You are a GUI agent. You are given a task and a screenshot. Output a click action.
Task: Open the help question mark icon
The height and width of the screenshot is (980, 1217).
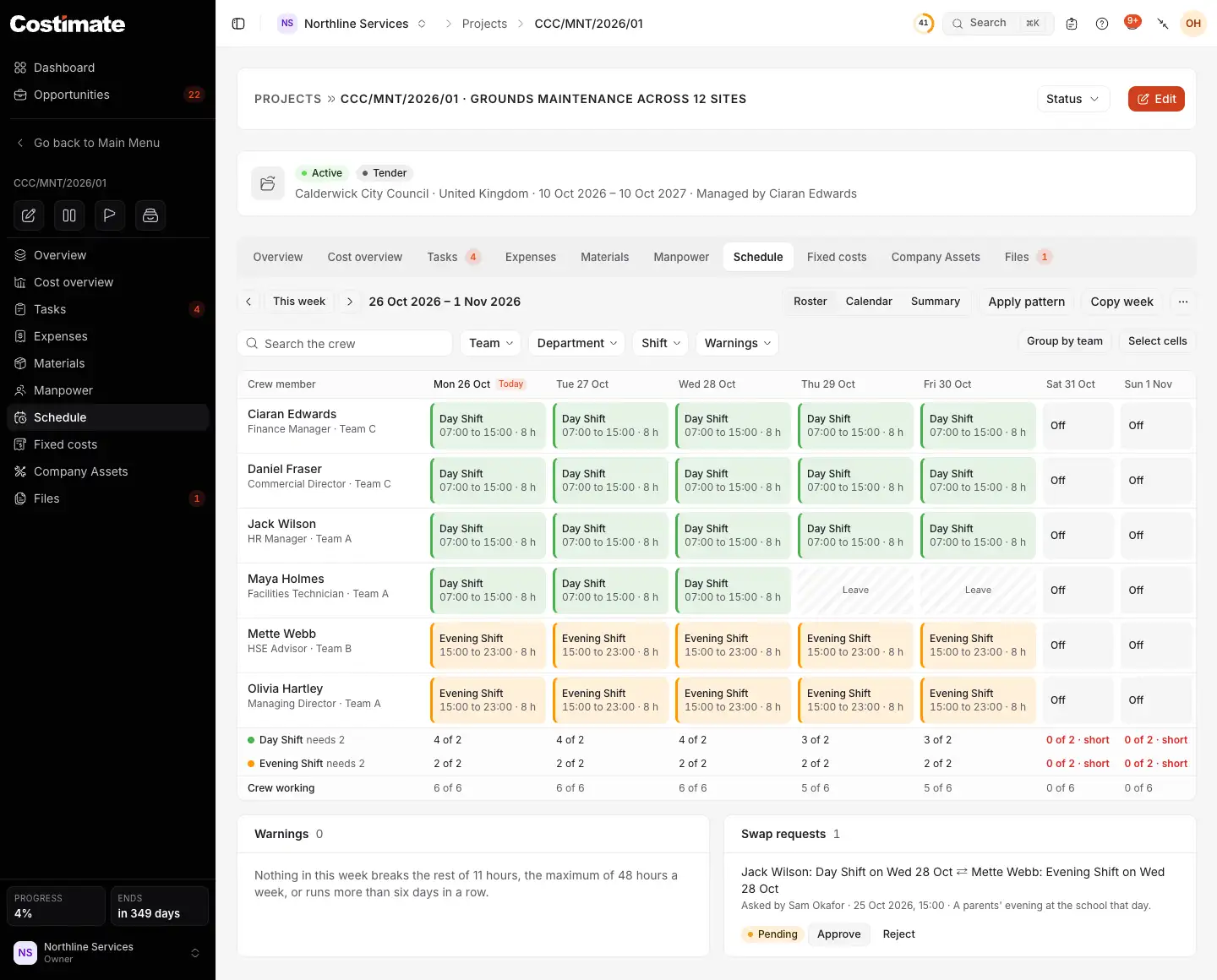coord(1102,24)
